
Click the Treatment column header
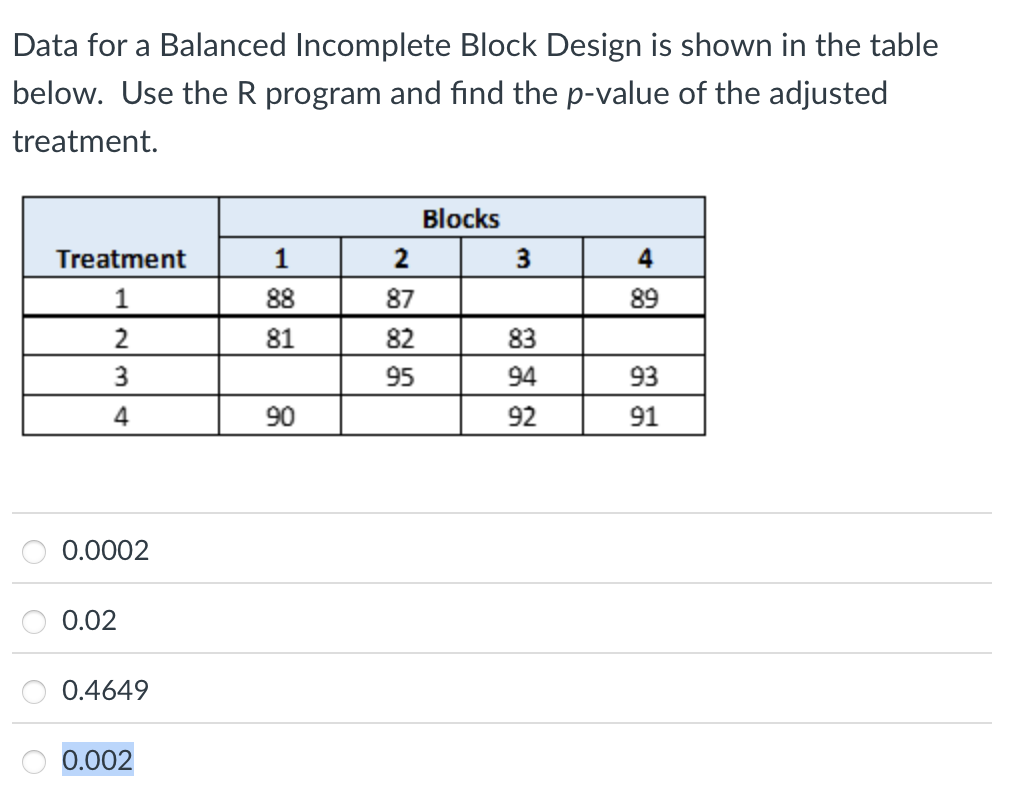(121, 257)
